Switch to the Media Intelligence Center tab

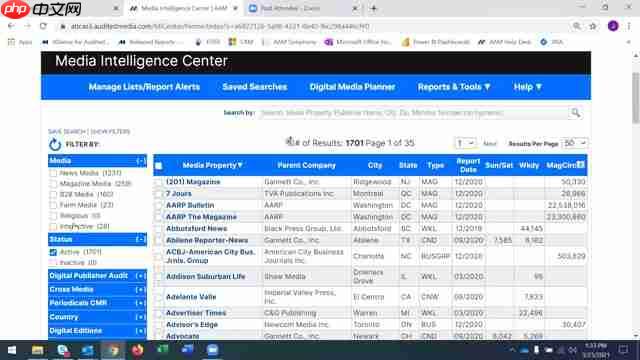point(182,8)
